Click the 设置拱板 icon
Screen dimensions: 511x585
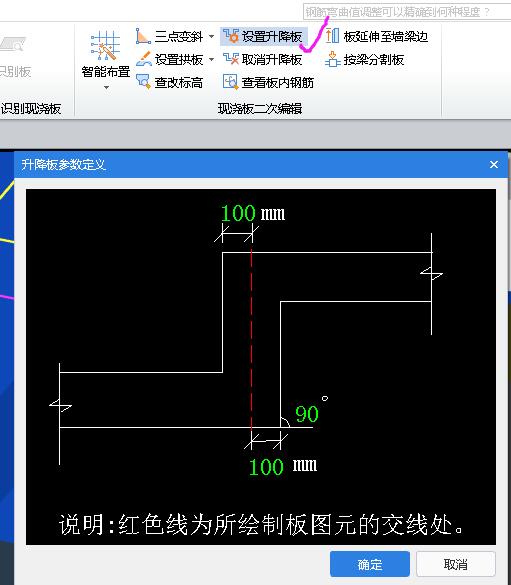click(144, 59)
